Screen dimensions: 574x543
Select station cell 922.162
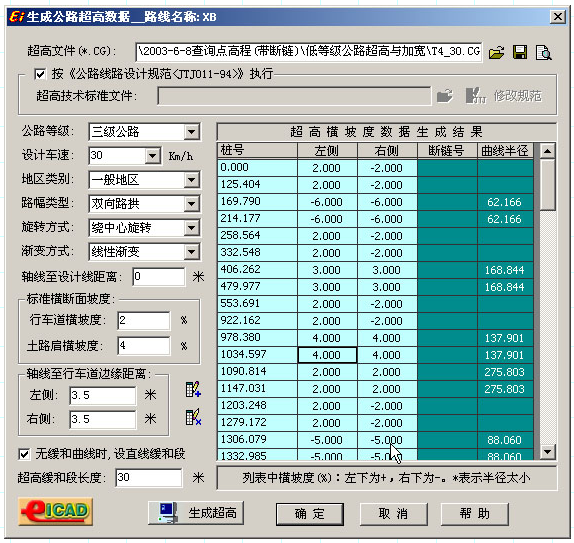coord(257,320)
